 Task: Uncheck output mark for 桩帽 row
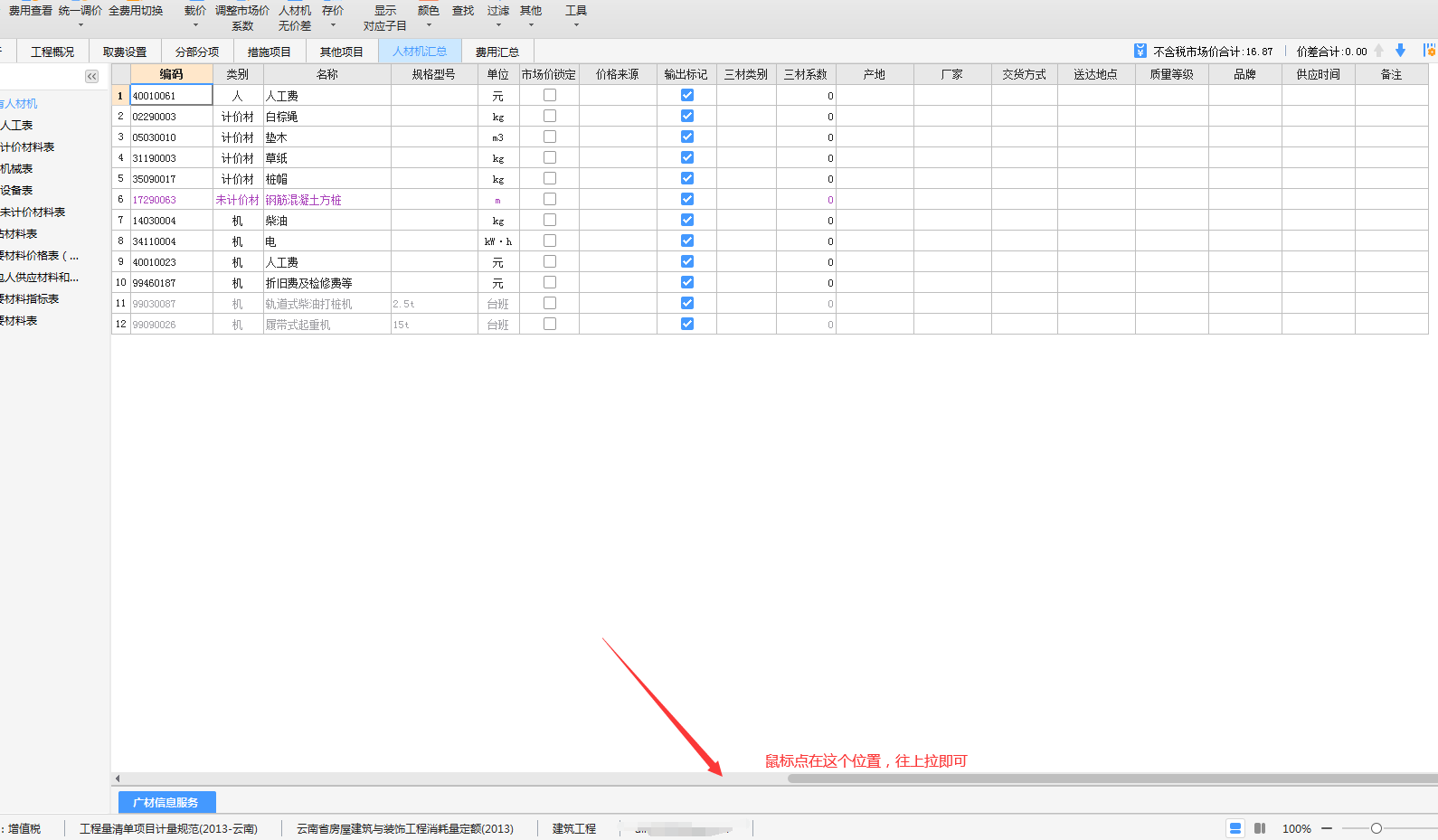(687, 178)
